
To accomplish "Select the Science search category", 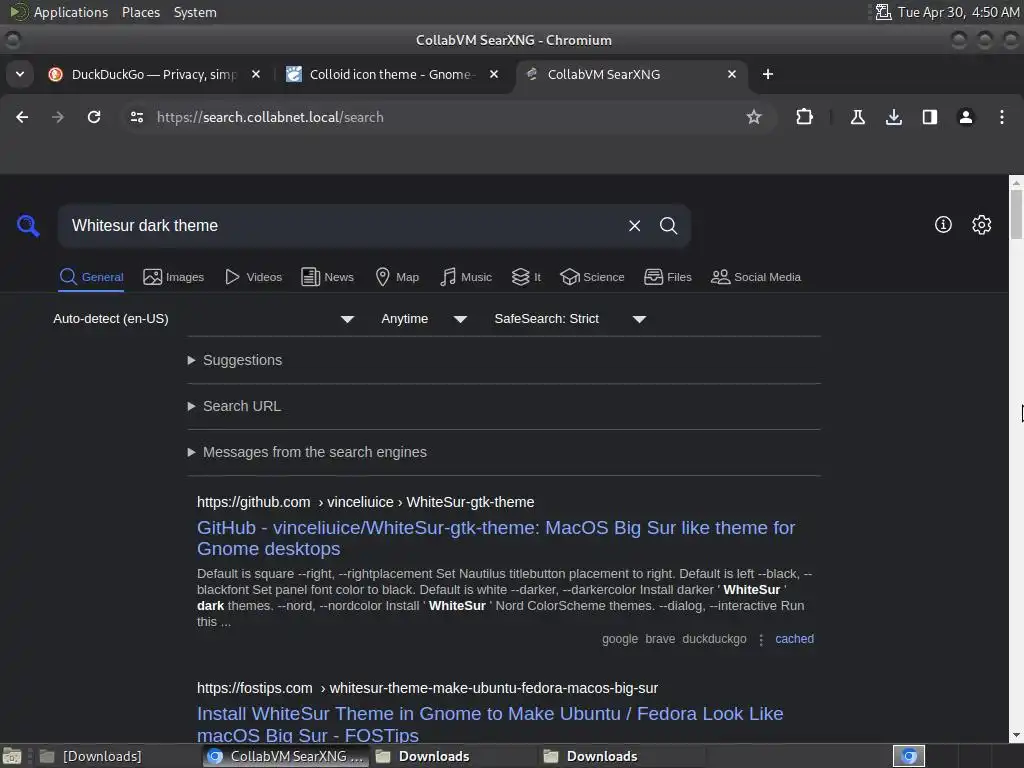I will (592, 277).
